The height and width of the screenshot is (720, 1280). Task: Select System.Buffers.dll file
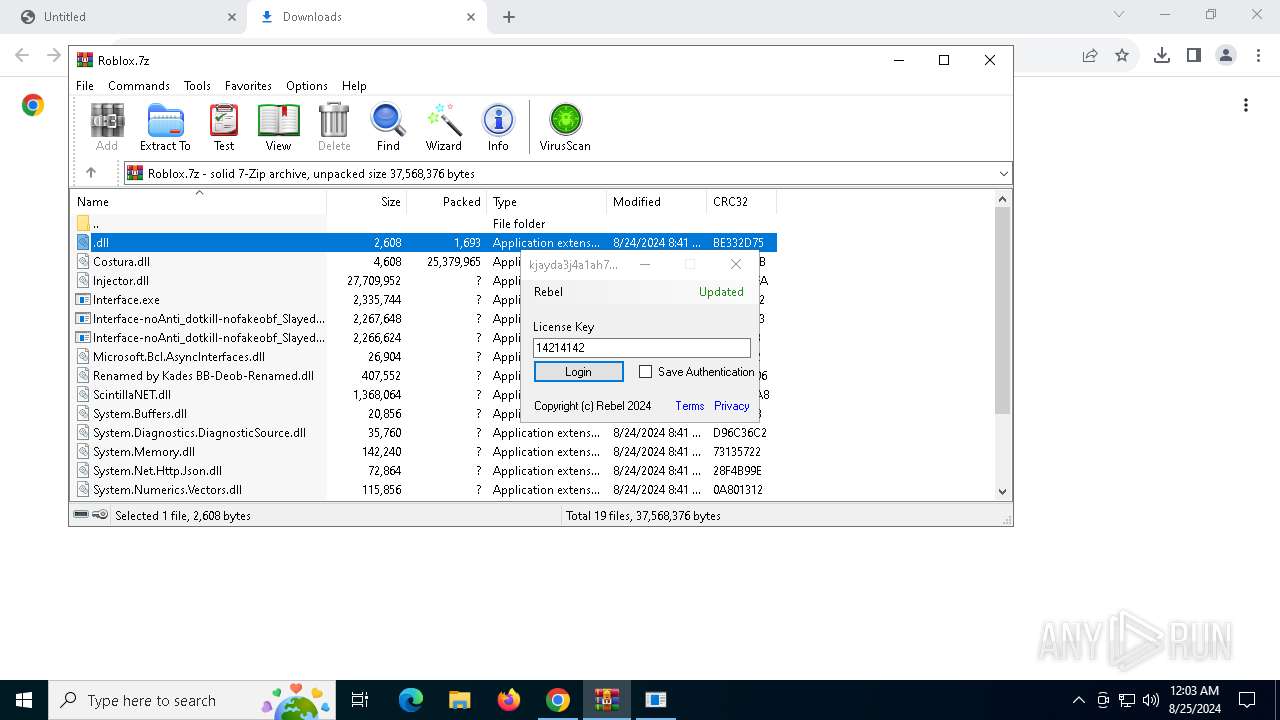(139, 414)
